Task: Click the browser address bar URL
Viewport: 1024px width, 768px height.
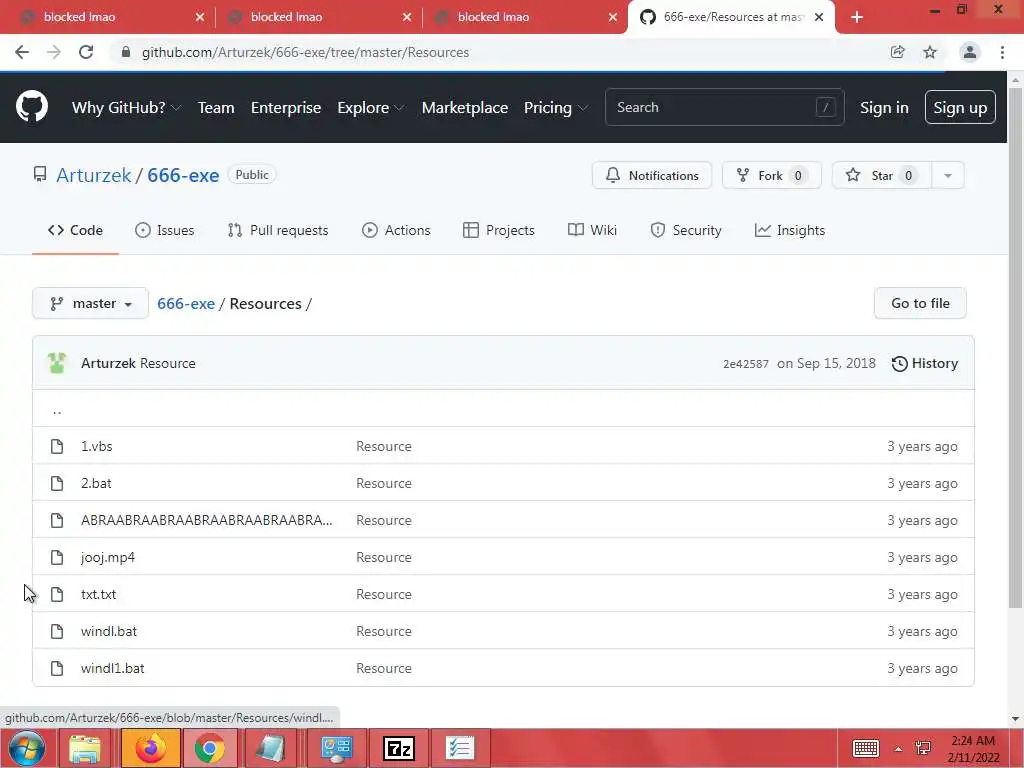Action: (305, 52)
